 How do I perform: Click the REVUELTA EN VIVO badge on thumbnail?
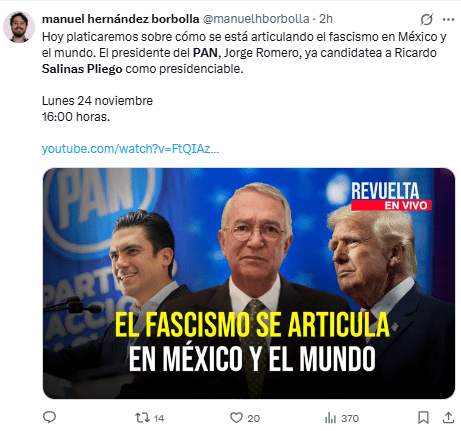(391, 196)
